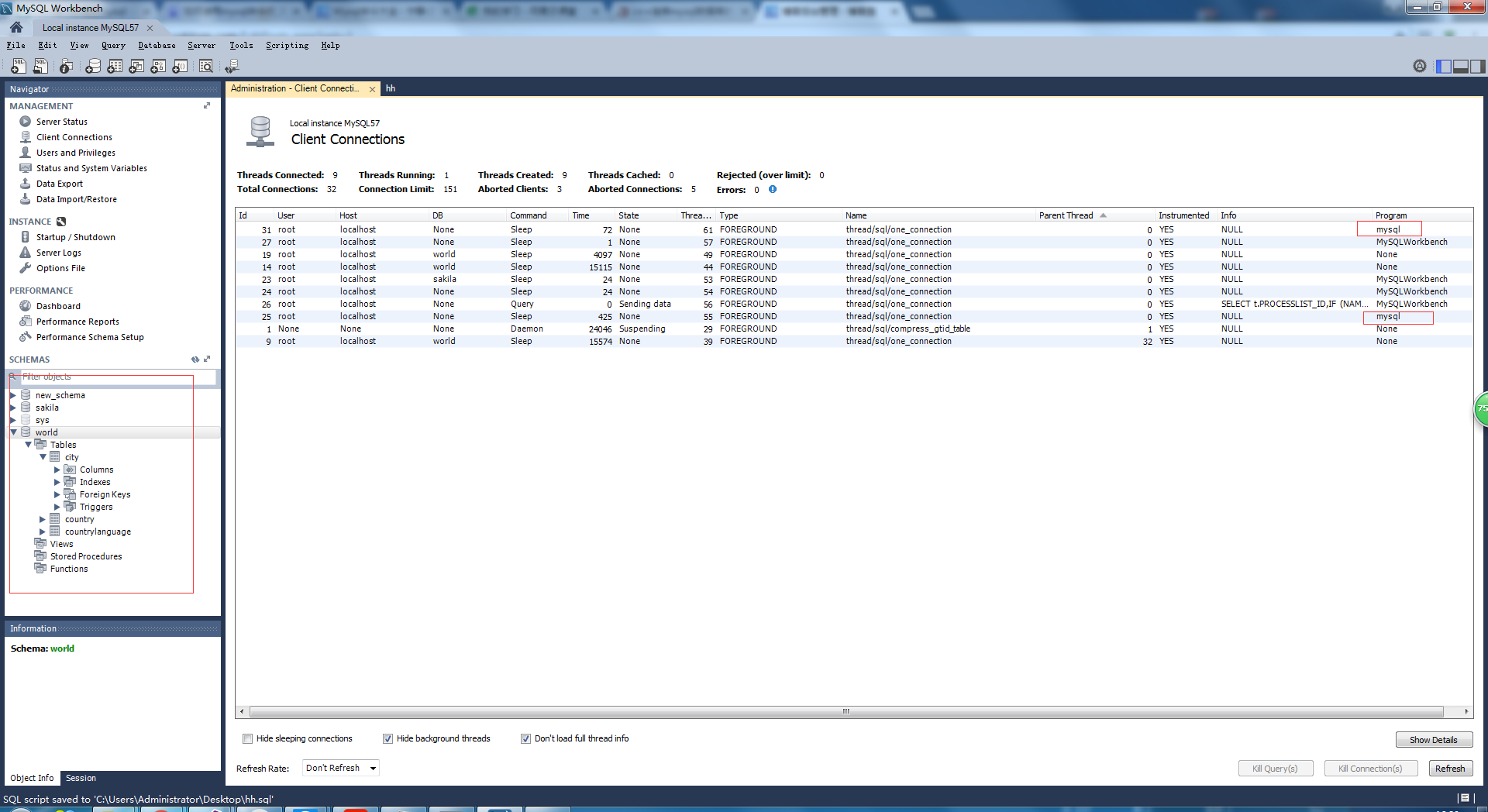Open Server Logs
This screenshot has height=812, width=1488.
click(58, 253)
